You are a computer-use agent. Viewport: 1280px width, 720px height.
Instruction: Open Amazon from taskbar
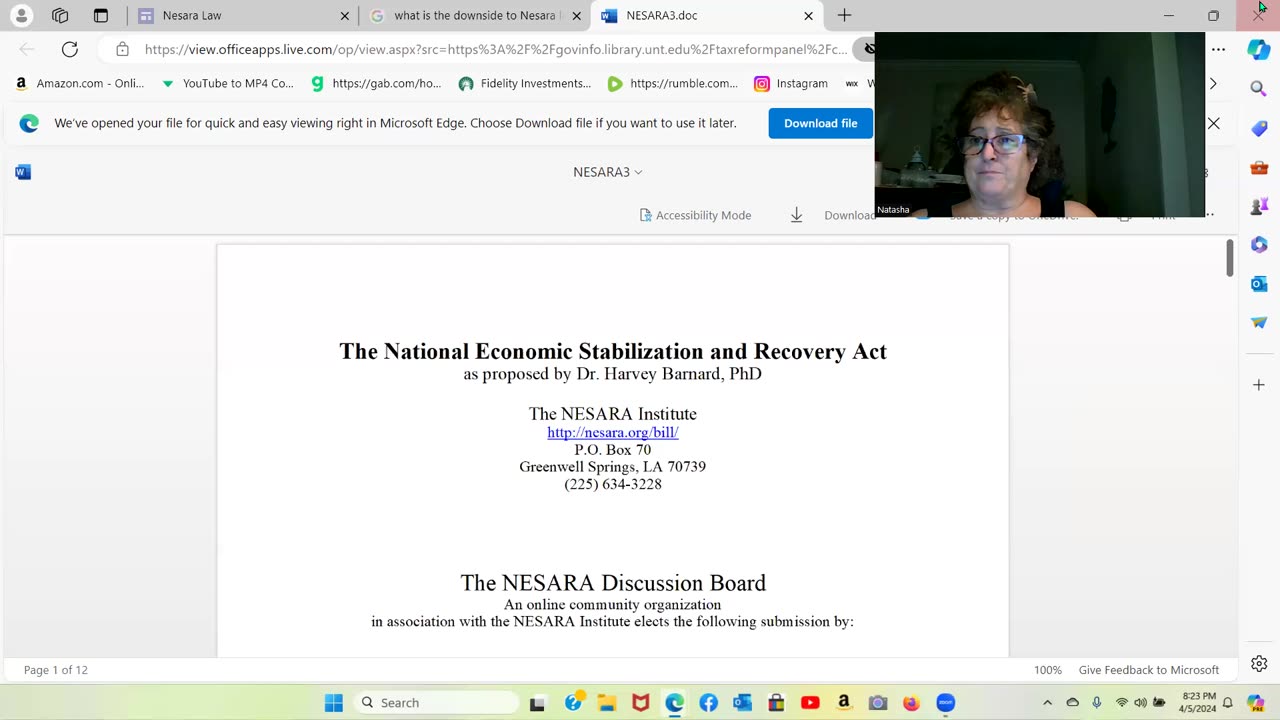tap(844, 703)
